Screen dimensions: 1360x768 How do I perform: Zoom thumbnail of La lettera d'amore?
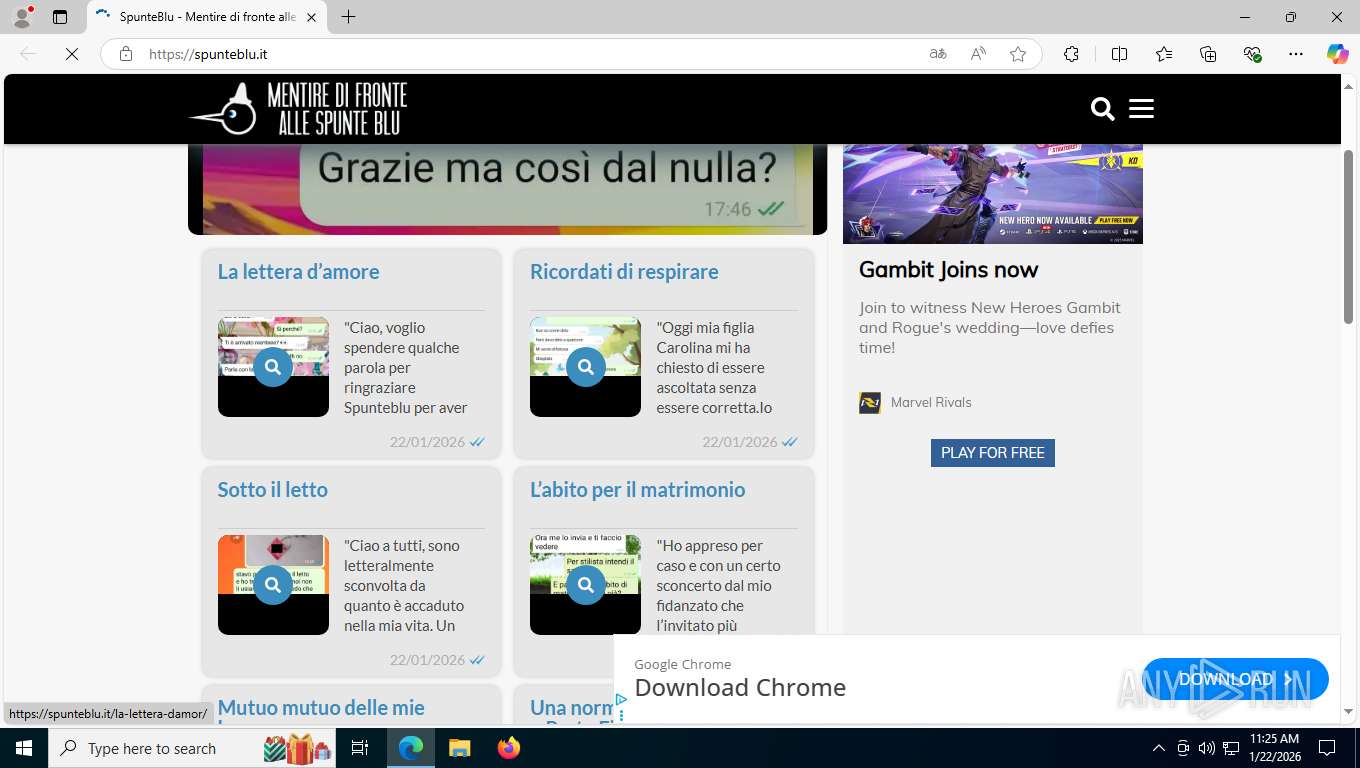pyautogui.click(x=273, y=367)
